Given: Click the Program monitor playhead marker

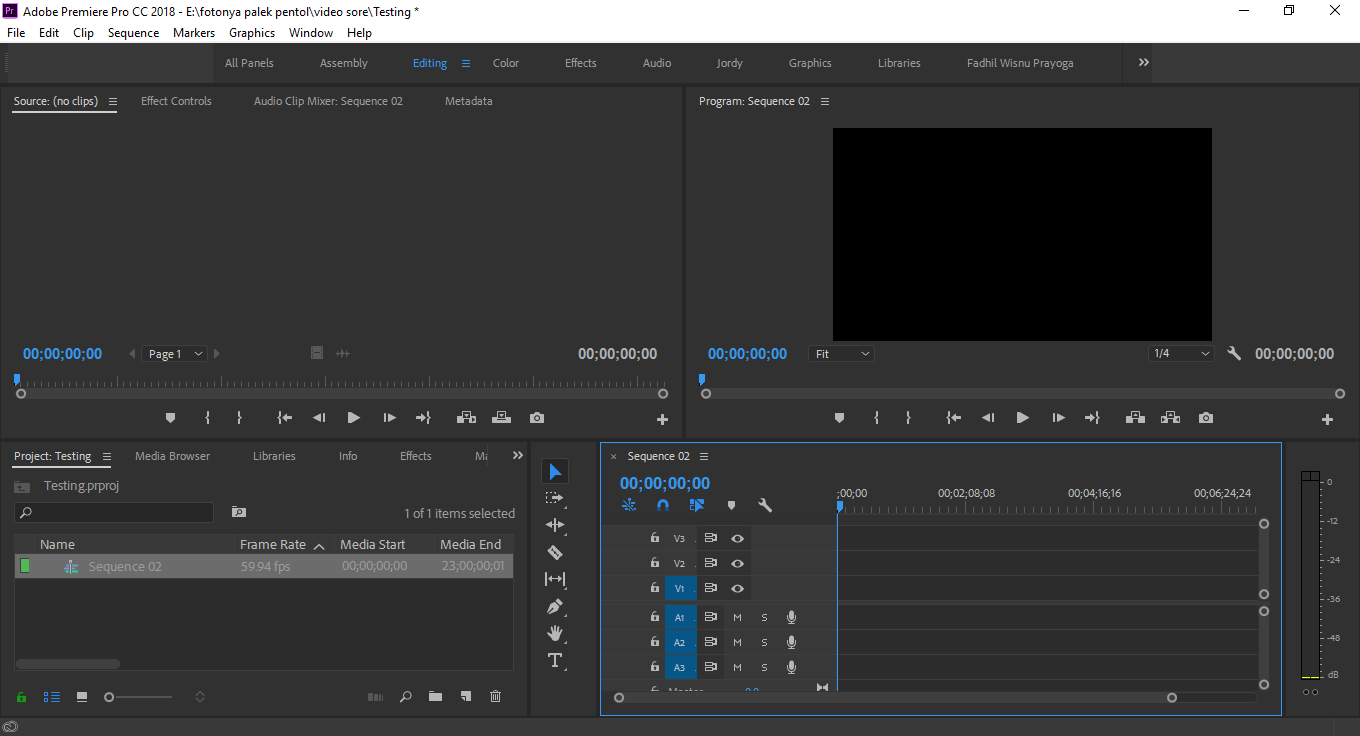Looking at the screenshot, I should (x=702, y=379).
